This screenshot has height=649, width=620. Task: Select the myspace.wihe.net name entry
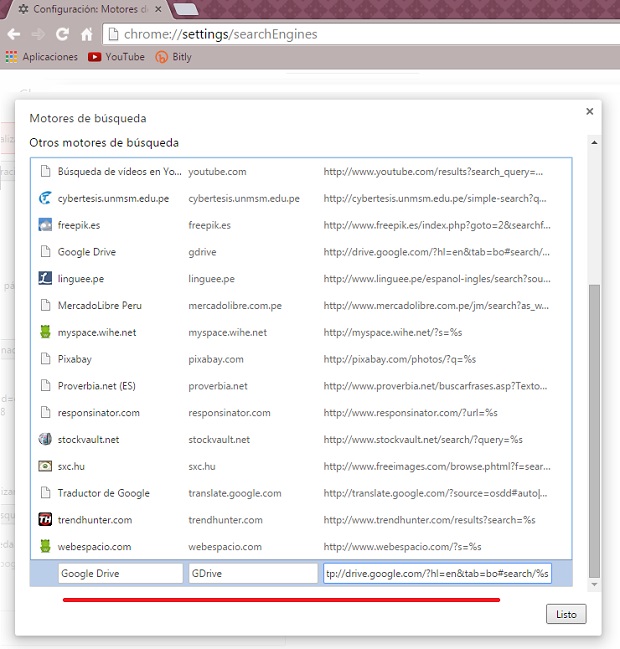[97, 332]
